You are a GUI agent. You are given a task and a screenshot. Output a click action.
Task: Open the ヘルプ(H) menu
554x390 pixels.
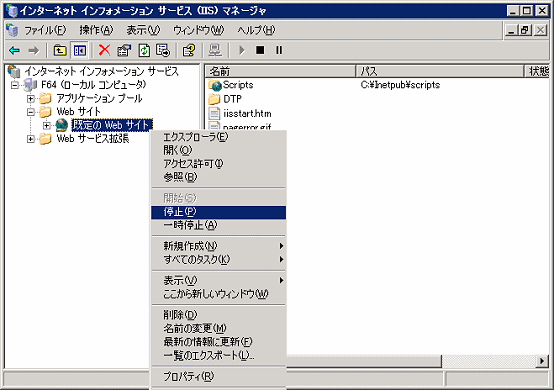[256, 30]
